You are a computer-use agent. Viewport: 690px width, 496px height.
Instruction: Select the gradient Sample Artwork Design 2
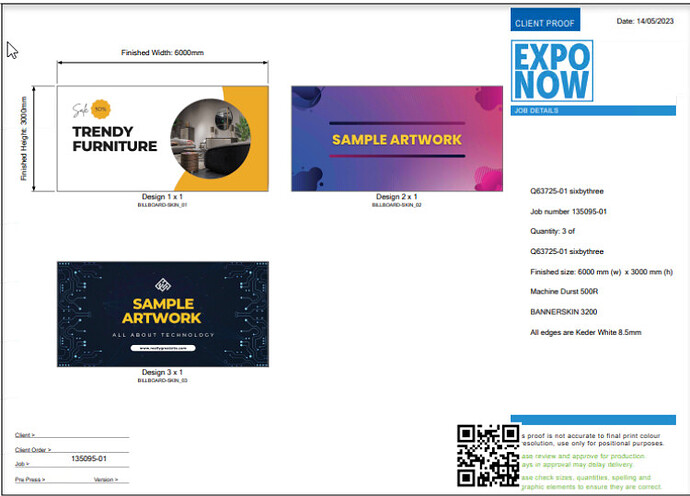(397, 139)
